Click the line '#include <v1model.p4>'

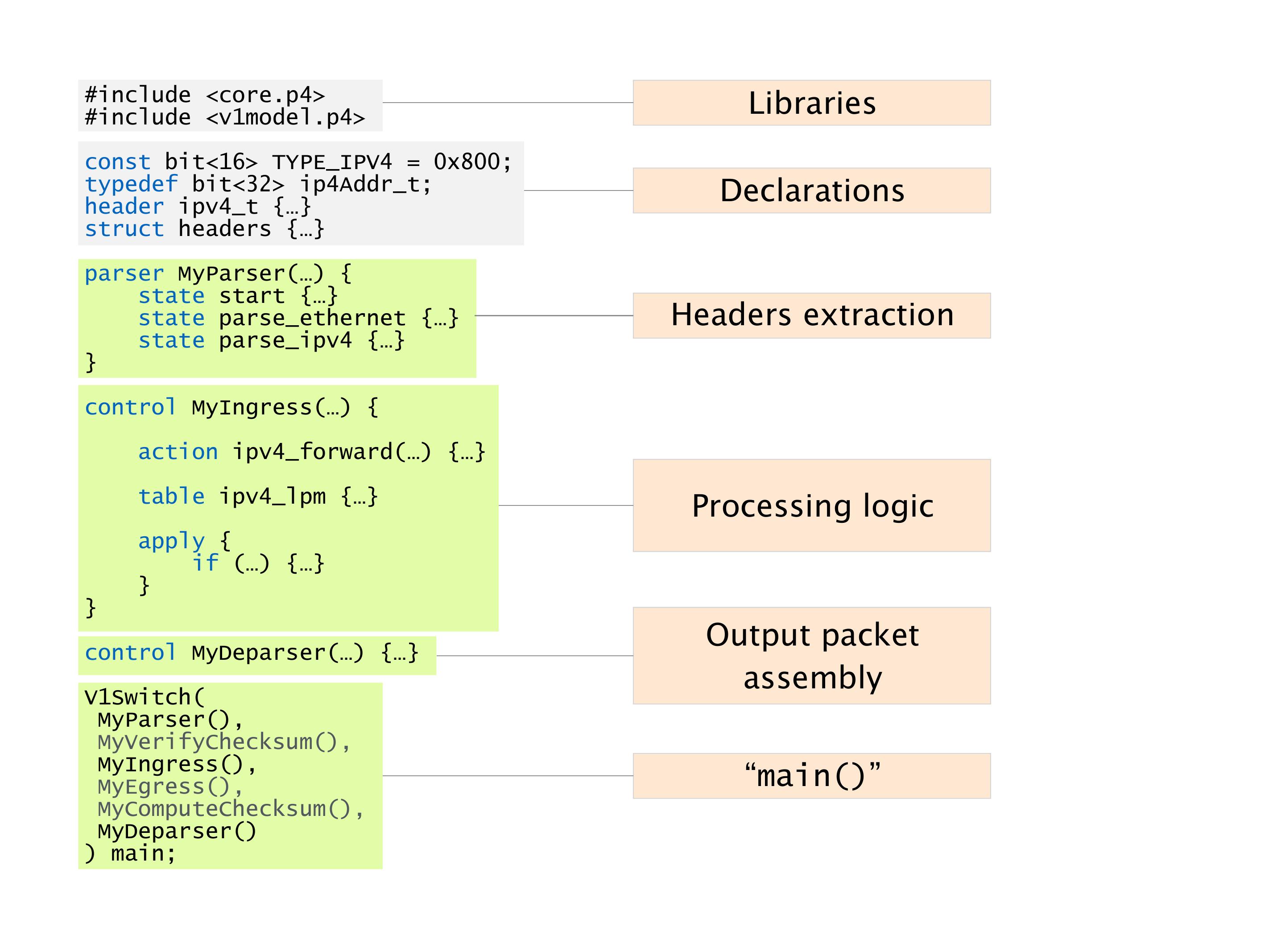pyautogui.click(x=225, y=117)
